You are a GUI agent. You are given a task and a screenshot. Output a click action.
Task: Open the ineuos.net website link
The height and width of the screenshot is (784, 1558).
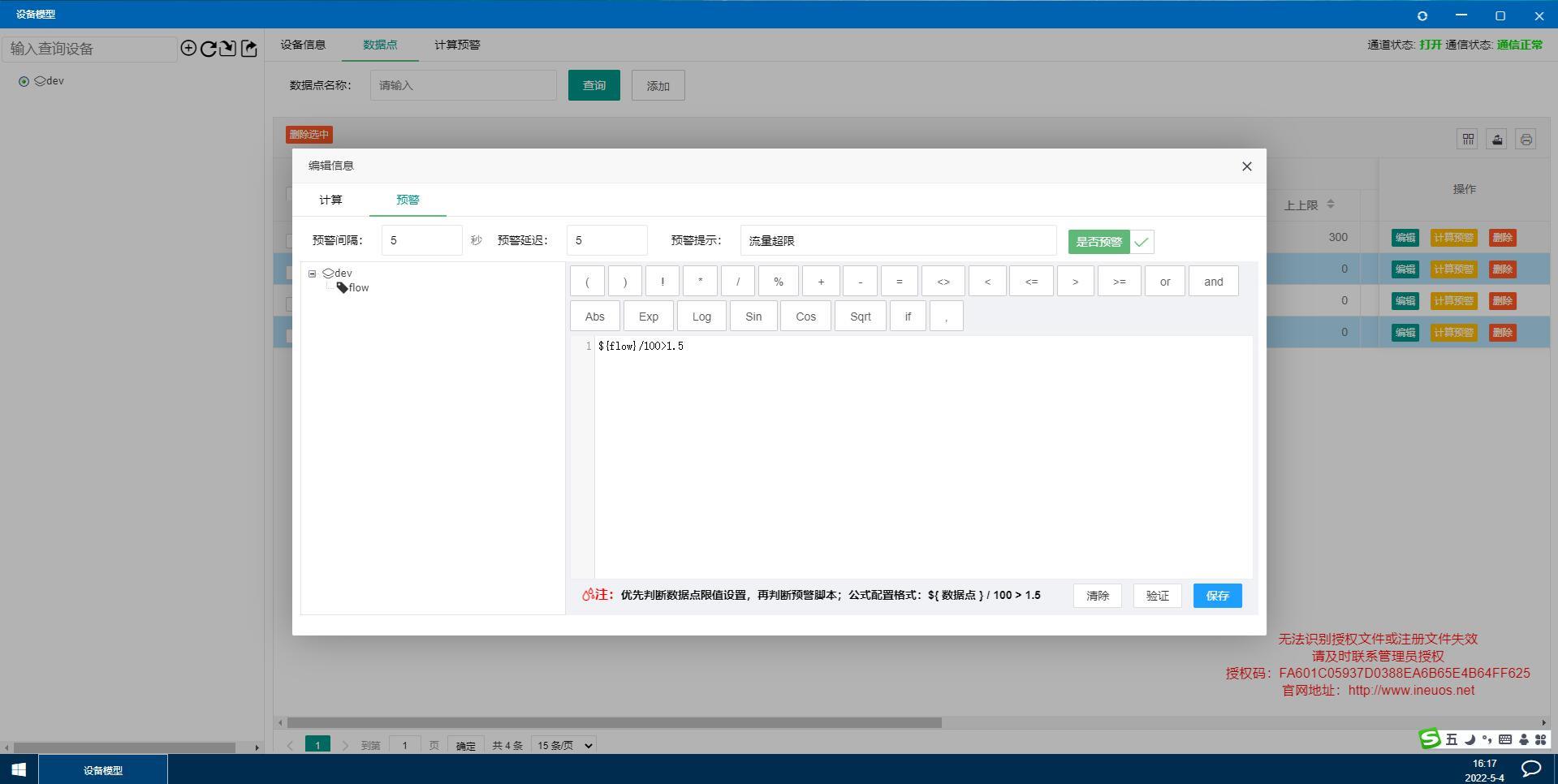click(x=1411, y=691)
